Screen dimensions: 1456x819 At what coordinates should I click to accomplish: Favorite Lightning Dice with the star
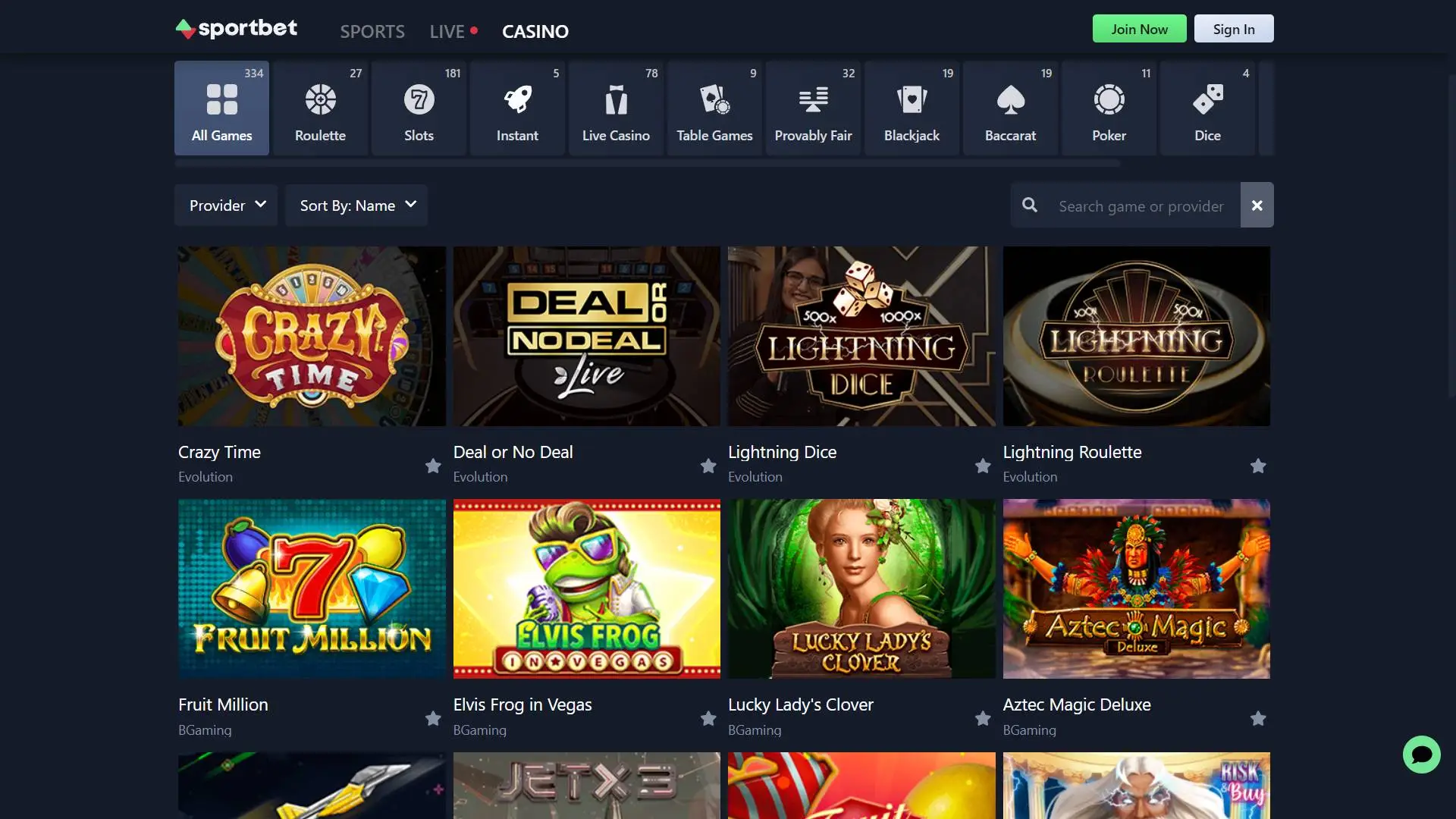[x=983, y=466]
